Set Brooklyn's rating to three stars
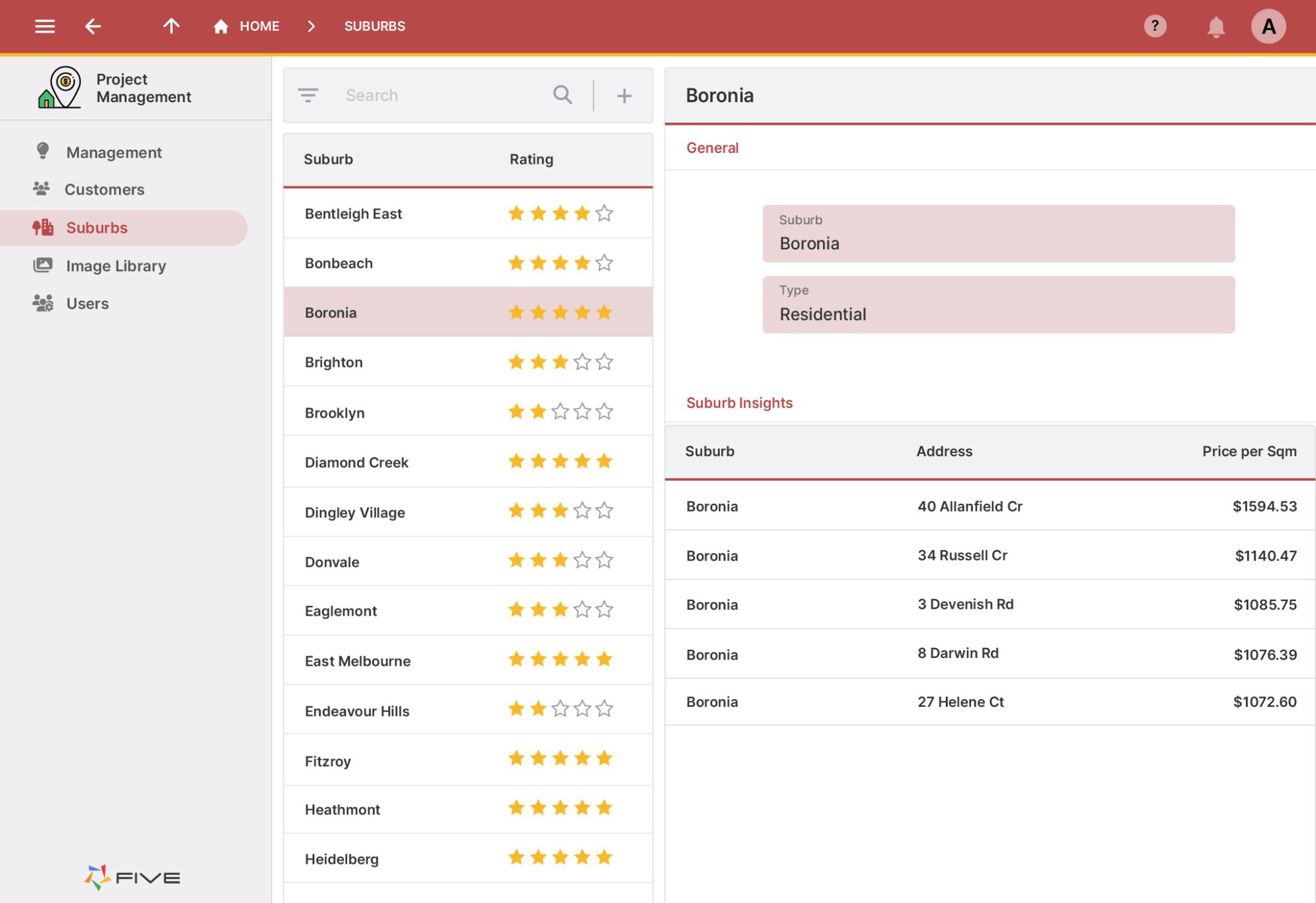 tap(560, 411)
